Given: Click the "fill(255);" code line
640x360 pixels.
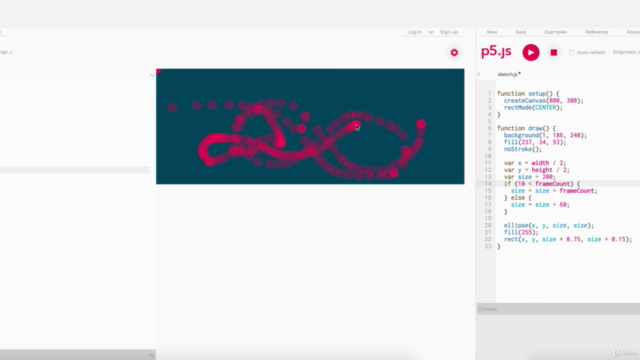Looking at the screenshot, I should 521,232.
